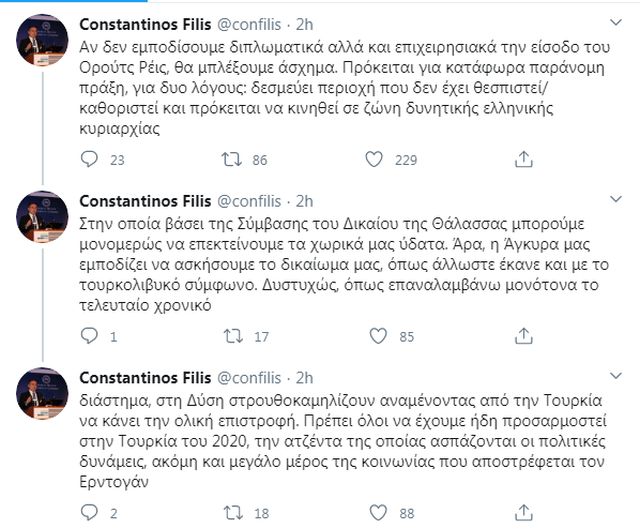Reply to the tweet with 23 replies
Image resolution: width=640 pixels, height=529 pixels.
pos(88,158)
